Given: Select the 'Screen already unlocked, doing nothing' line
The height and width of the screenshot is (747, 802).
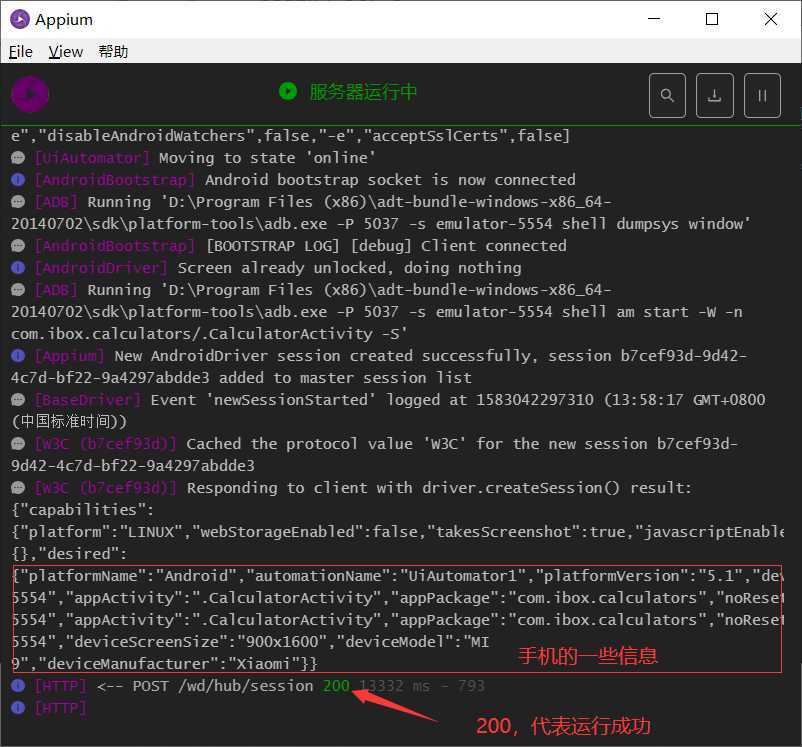Looking at the screenshot, I should pyautogui.click(x=349, y=268).
